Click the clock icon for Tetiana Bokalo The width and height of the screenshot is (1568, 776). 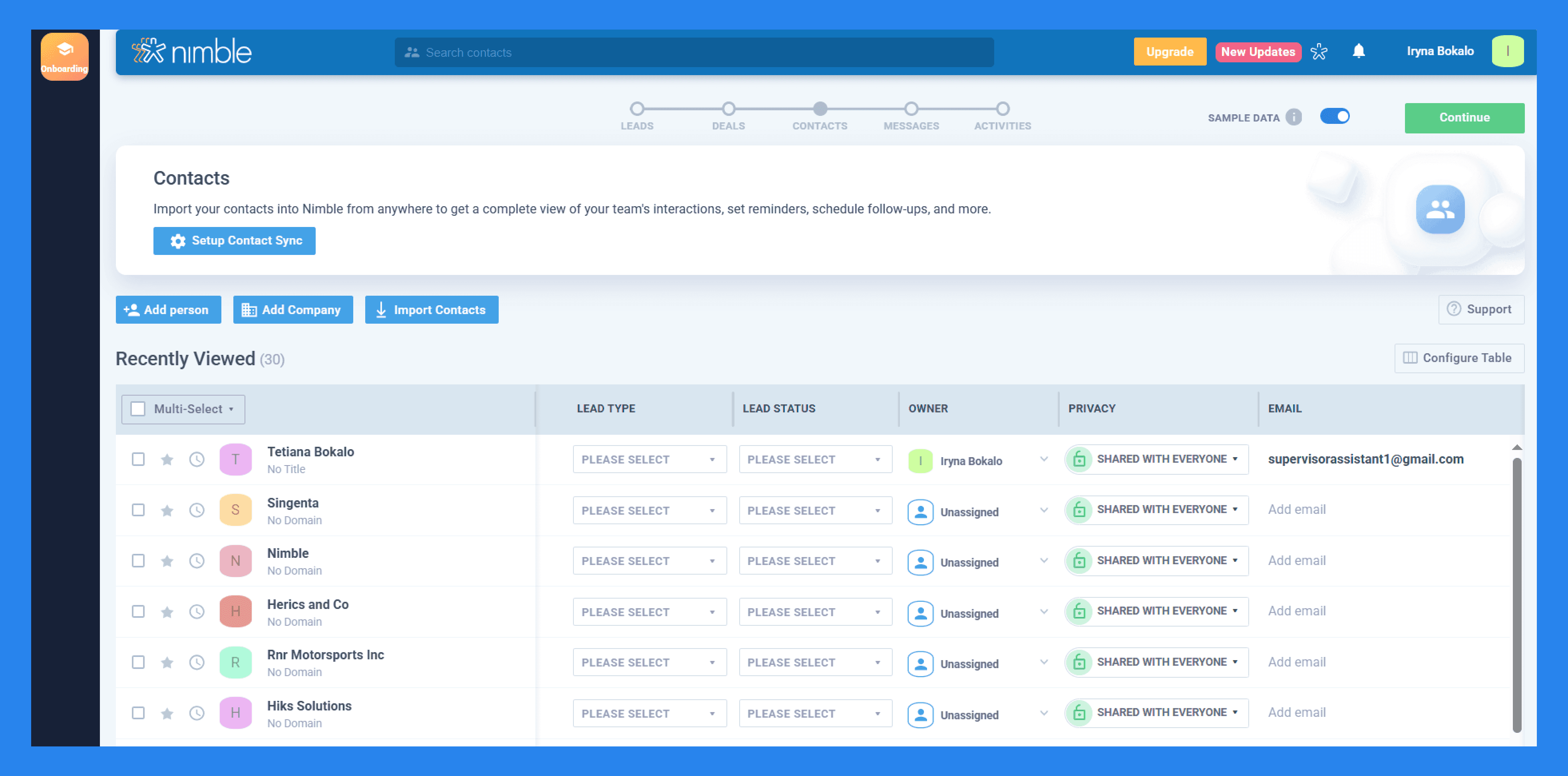[x=197, y=460]
